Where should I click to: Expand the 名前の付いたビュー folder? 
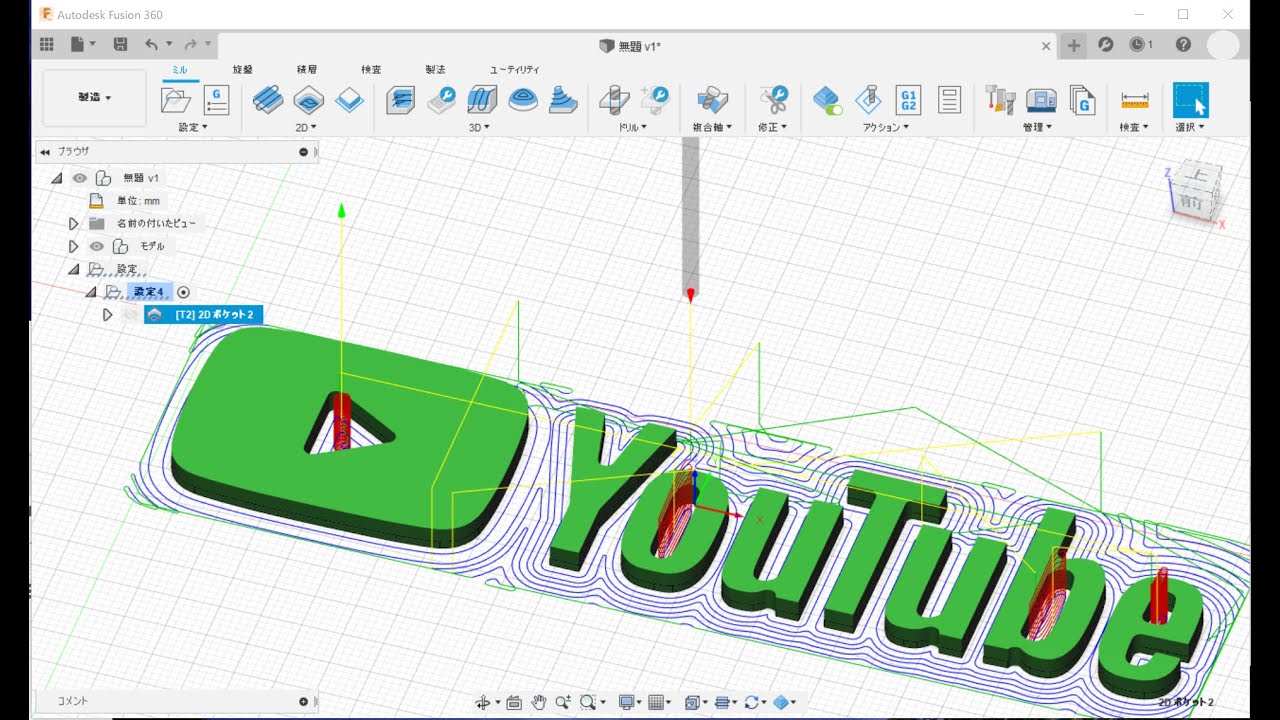(x=73, y=223)
